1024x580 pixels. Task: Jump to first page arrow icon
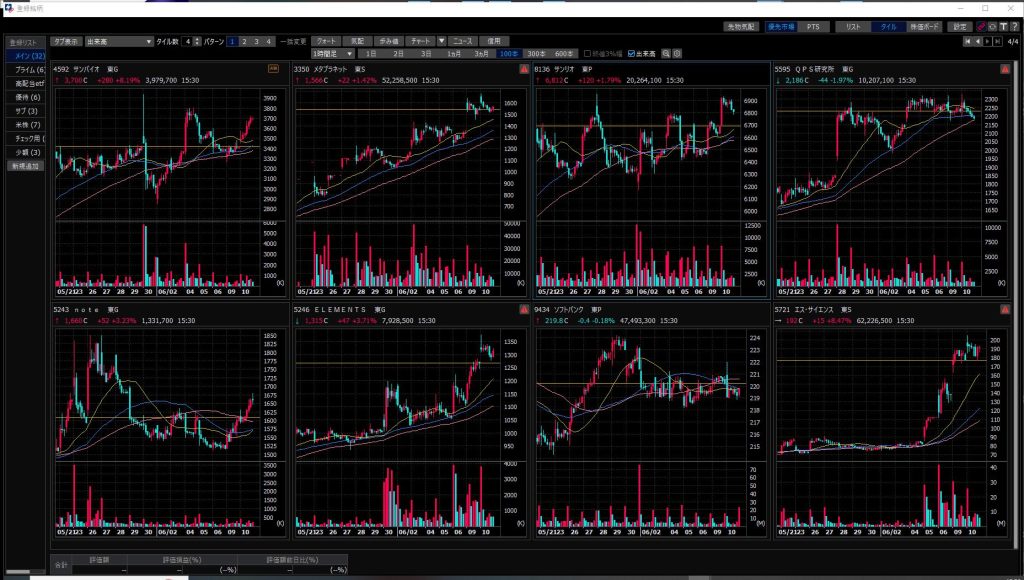tap(967, 41)
